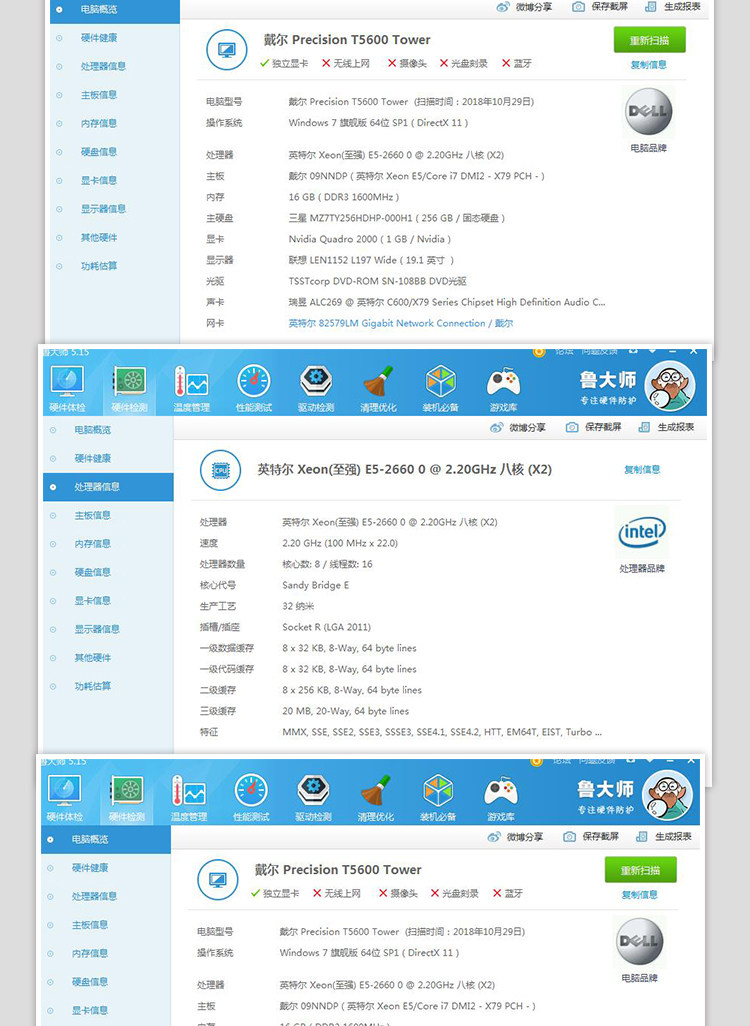Open 硬件体检 in the bottom window toolbar
750x1026 pixels.
(x=65, y=798)
